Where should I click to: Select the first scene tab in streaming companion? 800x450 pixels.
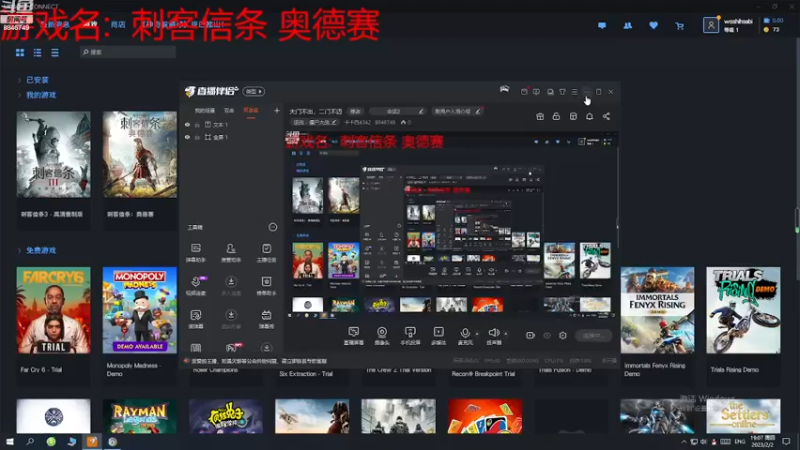pyautogui.click(x=205, y=111)
